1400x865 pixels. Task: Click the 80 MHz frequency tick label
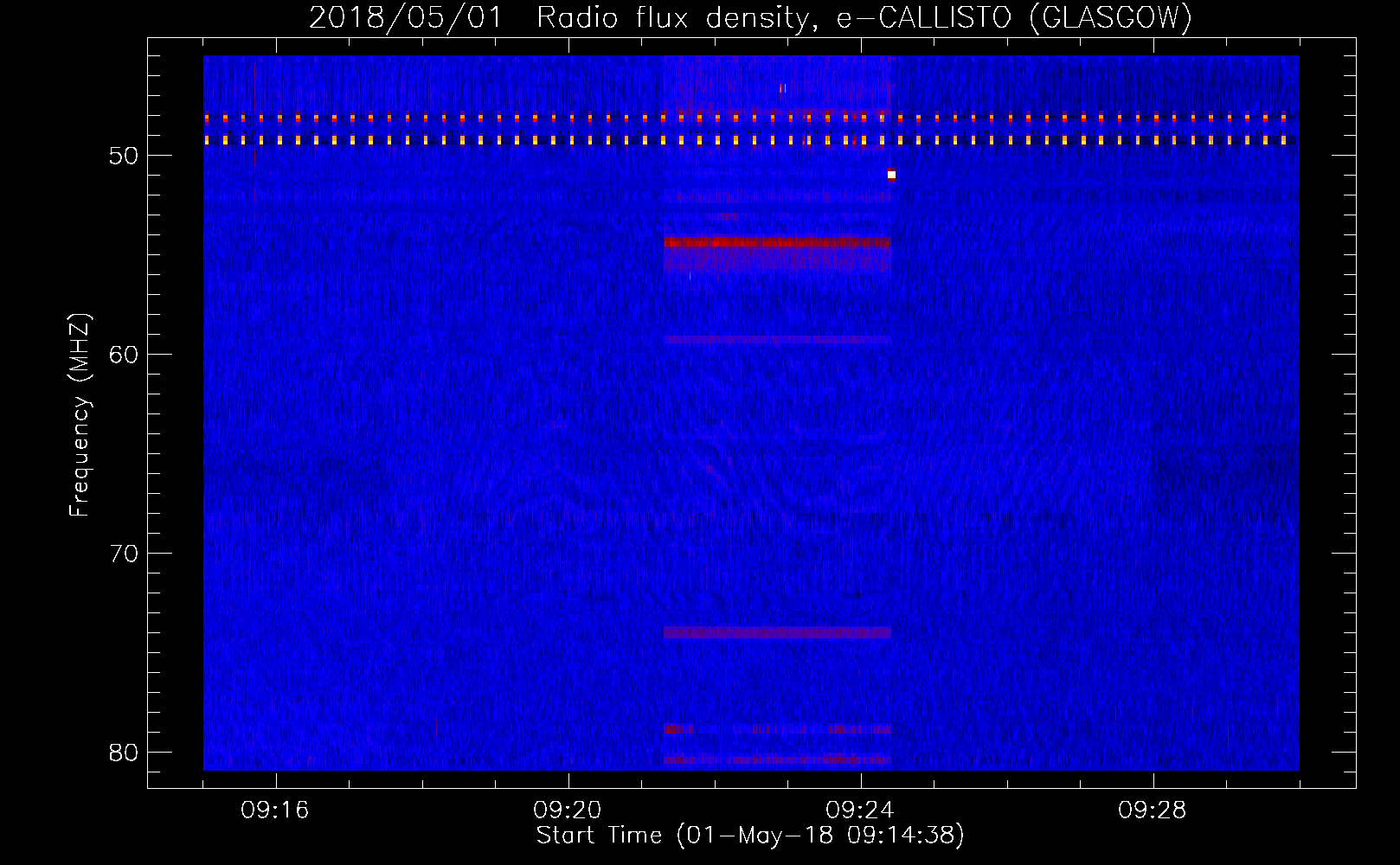pyautogui.click(x=124, y=753)
